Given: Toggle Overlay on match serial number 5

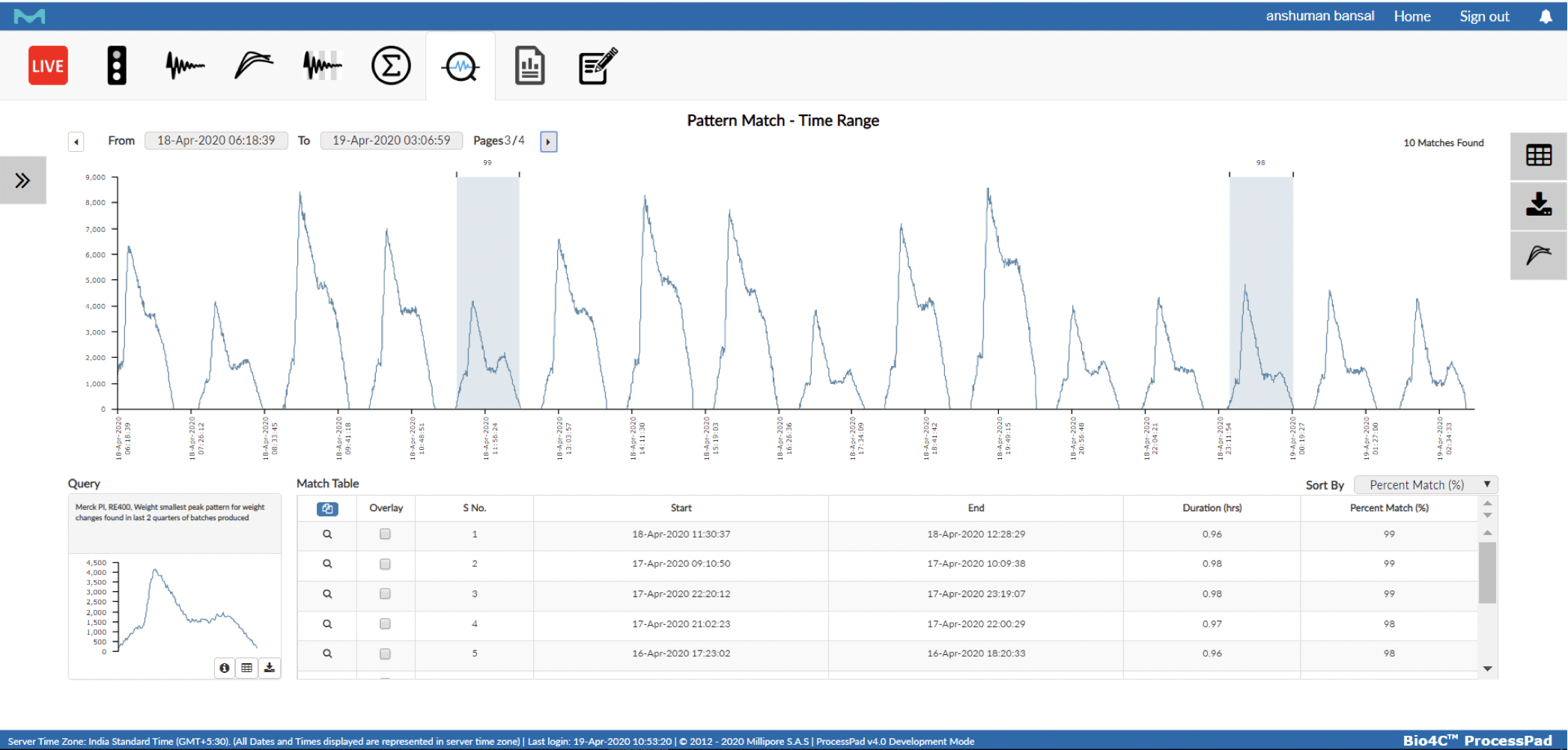Looking at the screenshot, I should point(385,653).
